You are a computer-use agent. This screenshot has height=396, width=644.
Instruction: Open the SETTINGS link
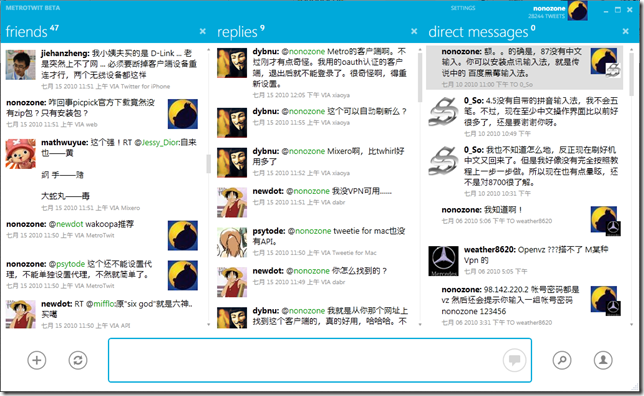[x=463, y=8]
